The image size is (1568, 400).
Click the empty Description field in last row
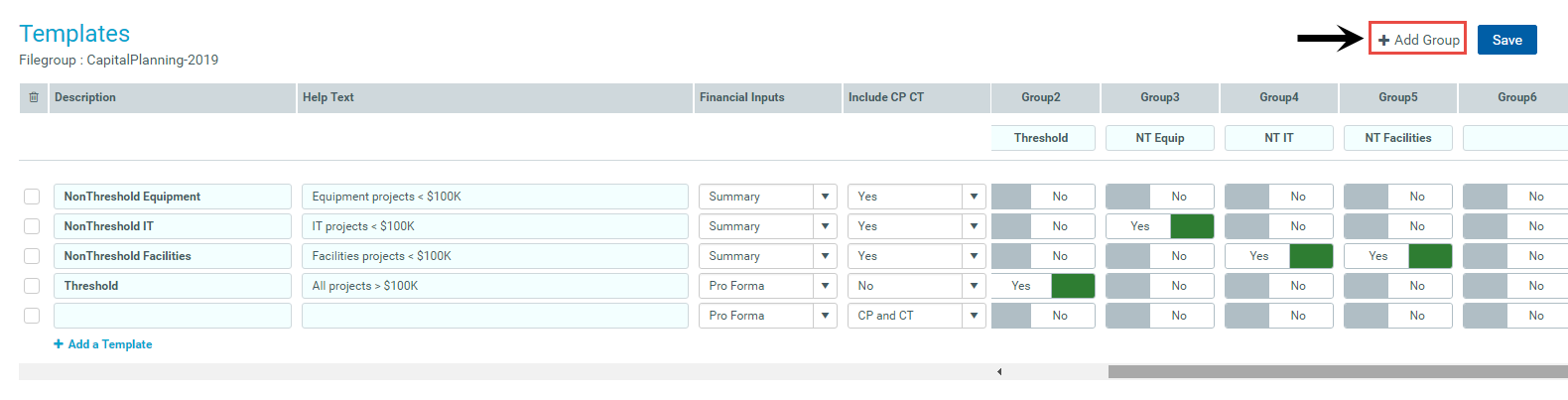pos(173,316)
